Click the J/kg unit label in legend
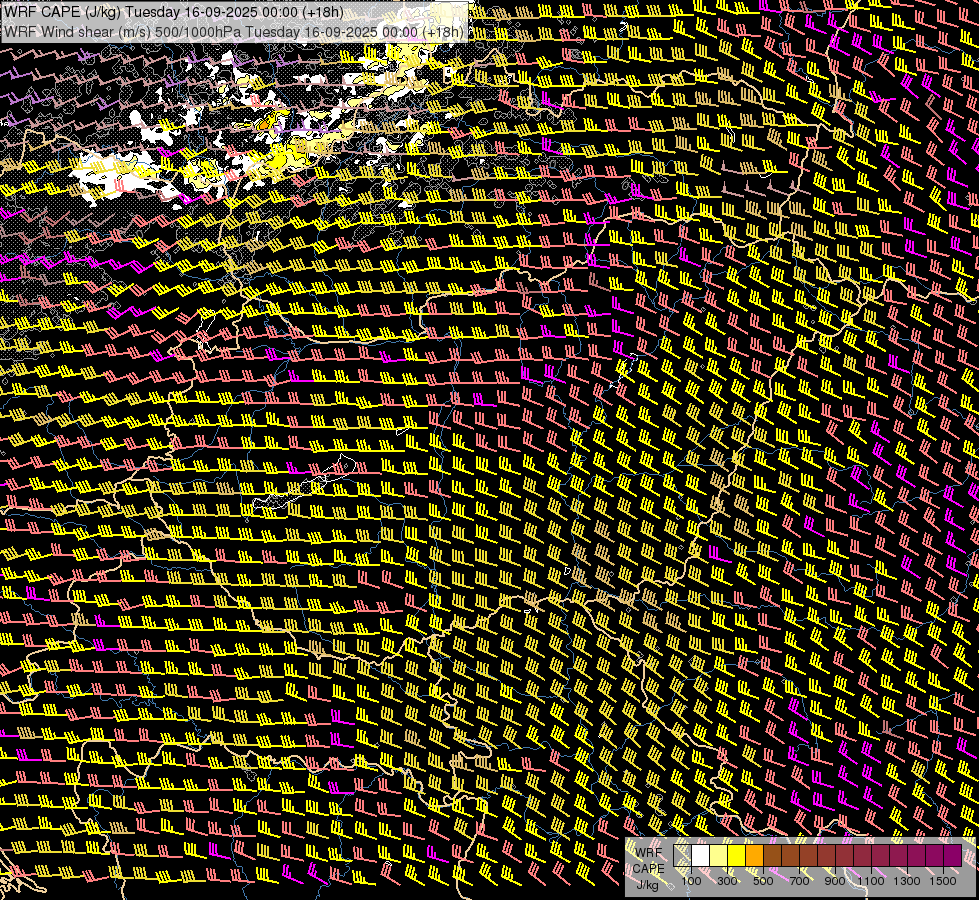The image size is (979, 900). coord(647,886)
